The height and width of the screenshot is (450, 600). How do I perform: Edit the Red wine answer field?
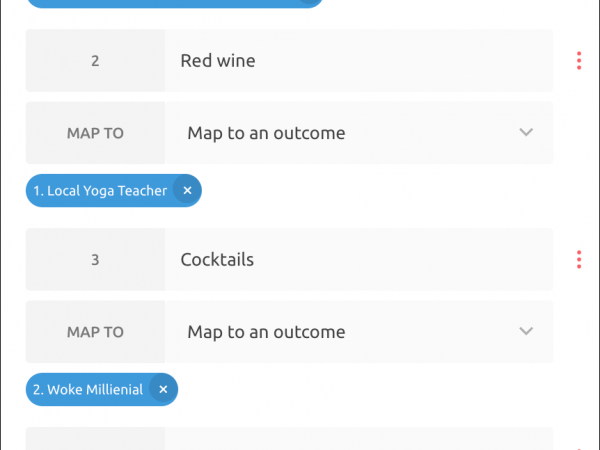pyautogui.click(x=358, y=61)
